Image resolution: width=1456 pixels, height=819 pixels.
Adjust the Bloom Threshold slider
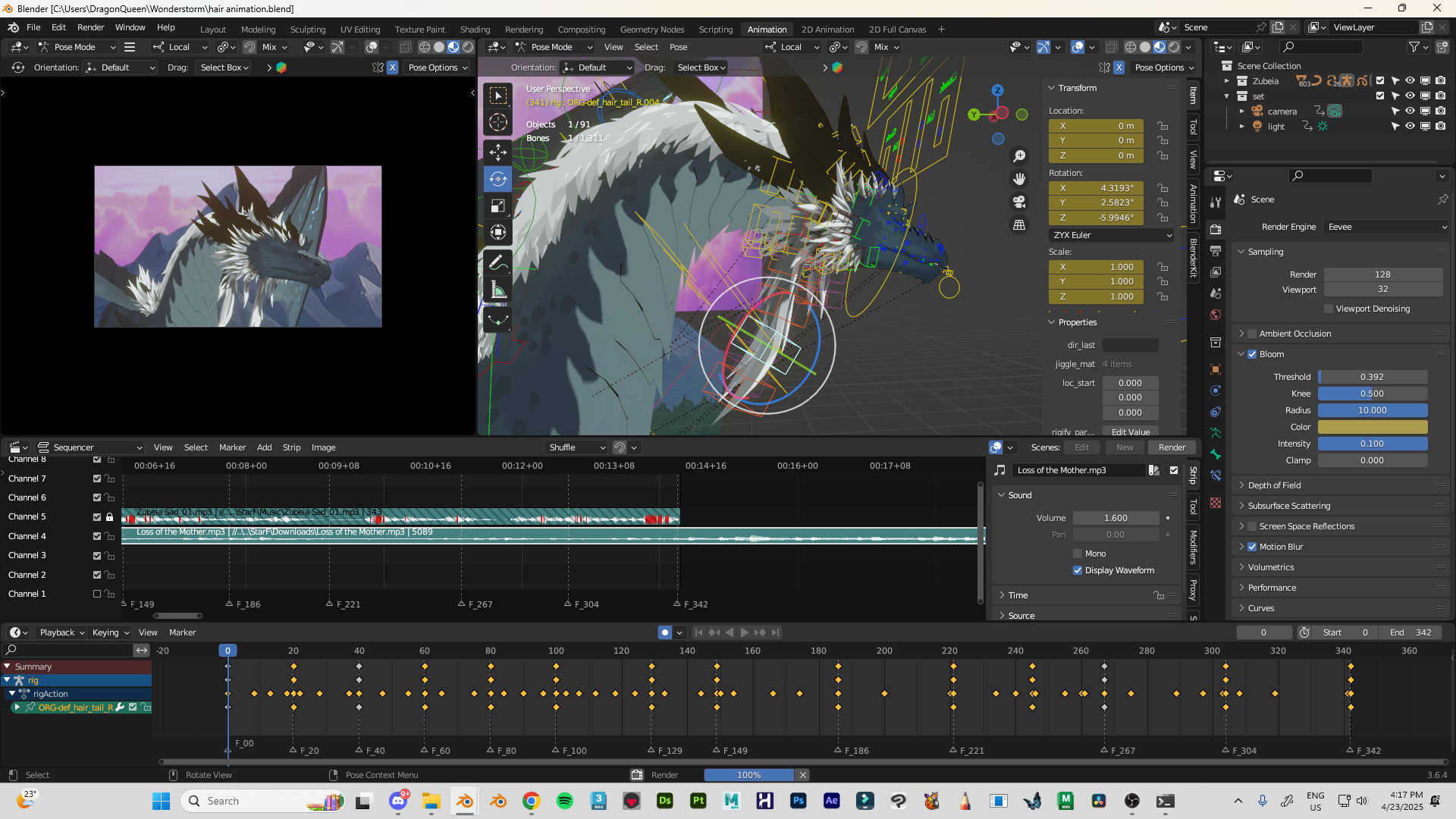click(1373, 377)
